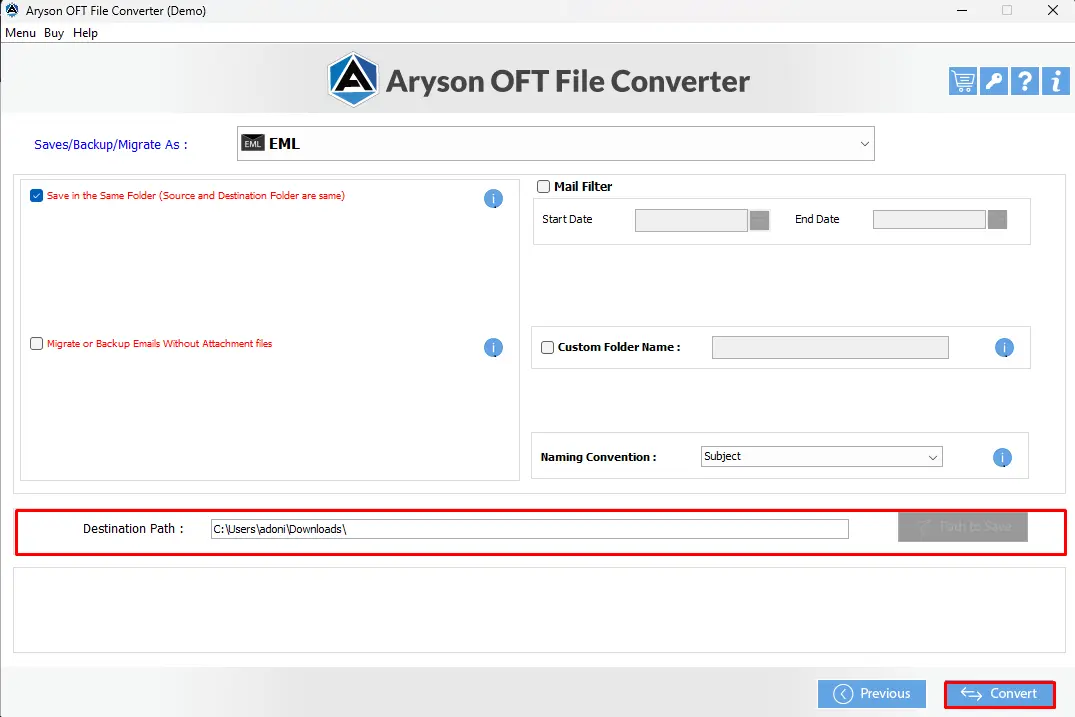Expand the Saves/Backup/Migrate As EML dropdown

[x=555, y=143]
